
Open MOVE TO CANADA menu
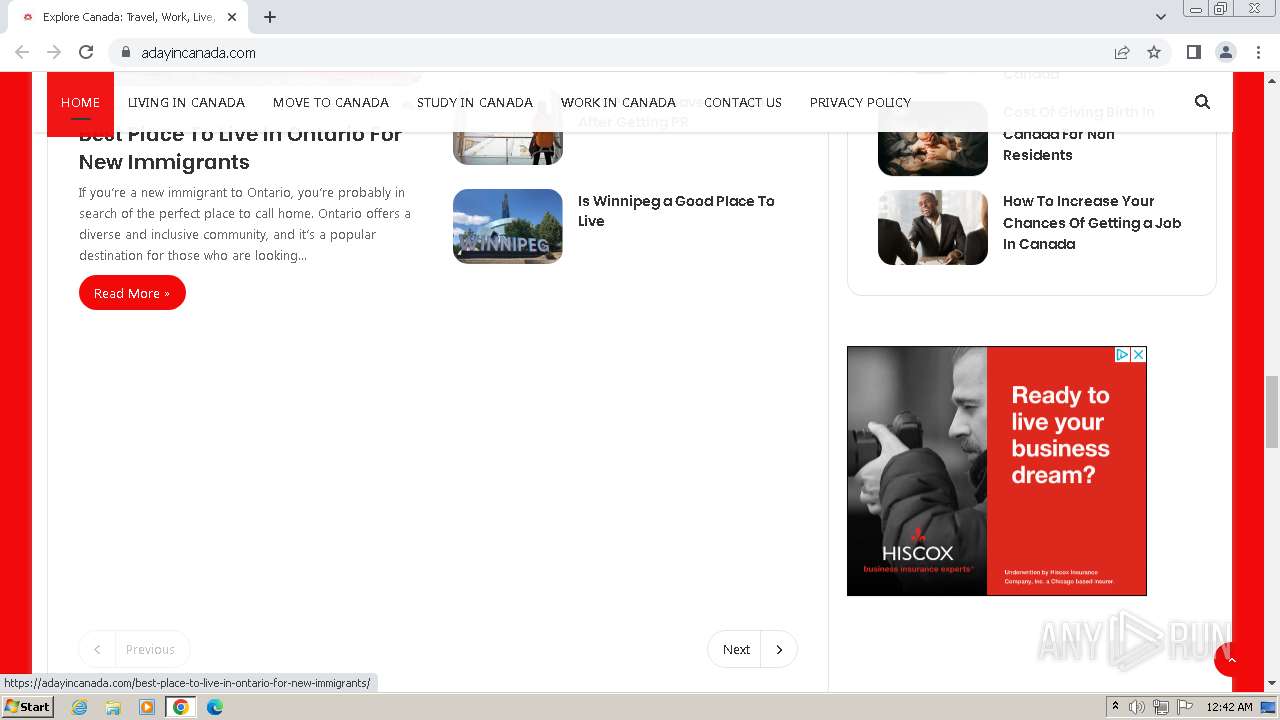(x=331, y=102)
